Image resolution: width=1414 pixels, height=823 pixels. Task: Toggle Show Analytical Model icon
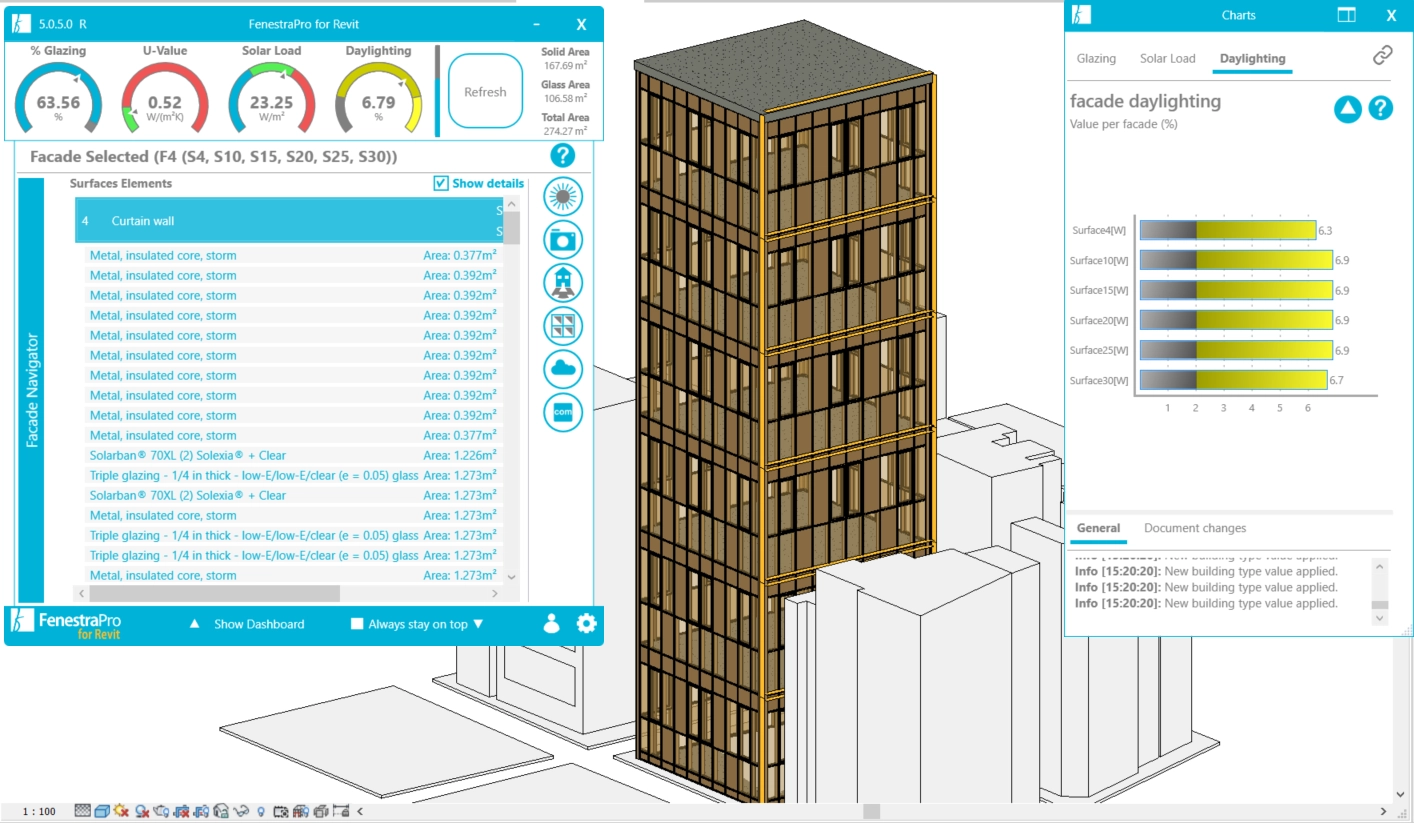point(301,811)
